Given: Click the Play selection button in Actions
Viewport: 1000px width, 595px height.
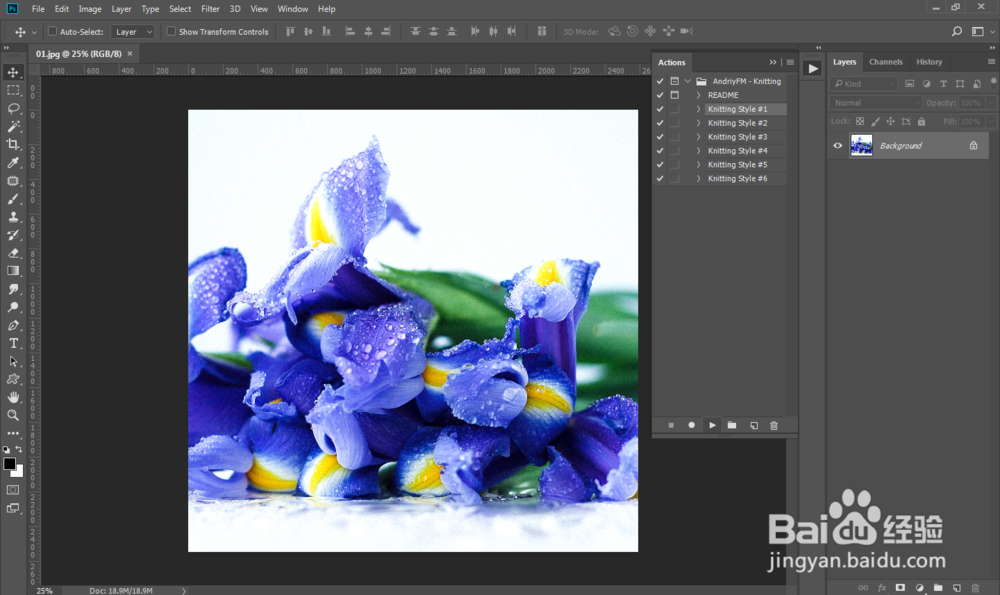Looking at the screenshot, I should coord(712,425).
